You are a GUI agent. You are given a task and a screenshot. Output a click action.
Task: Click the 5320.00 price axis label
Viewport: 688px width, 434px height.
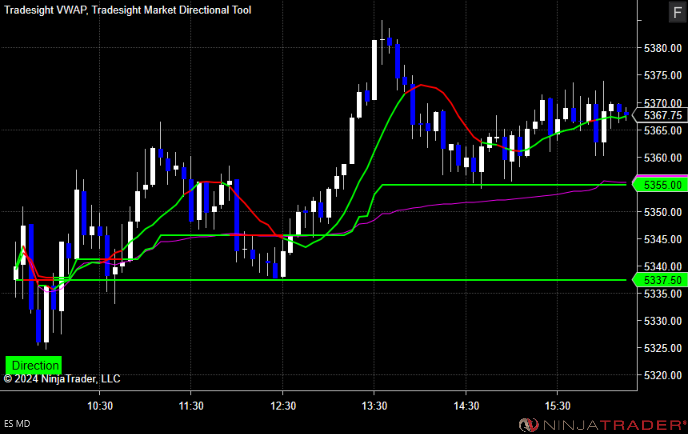663,376
